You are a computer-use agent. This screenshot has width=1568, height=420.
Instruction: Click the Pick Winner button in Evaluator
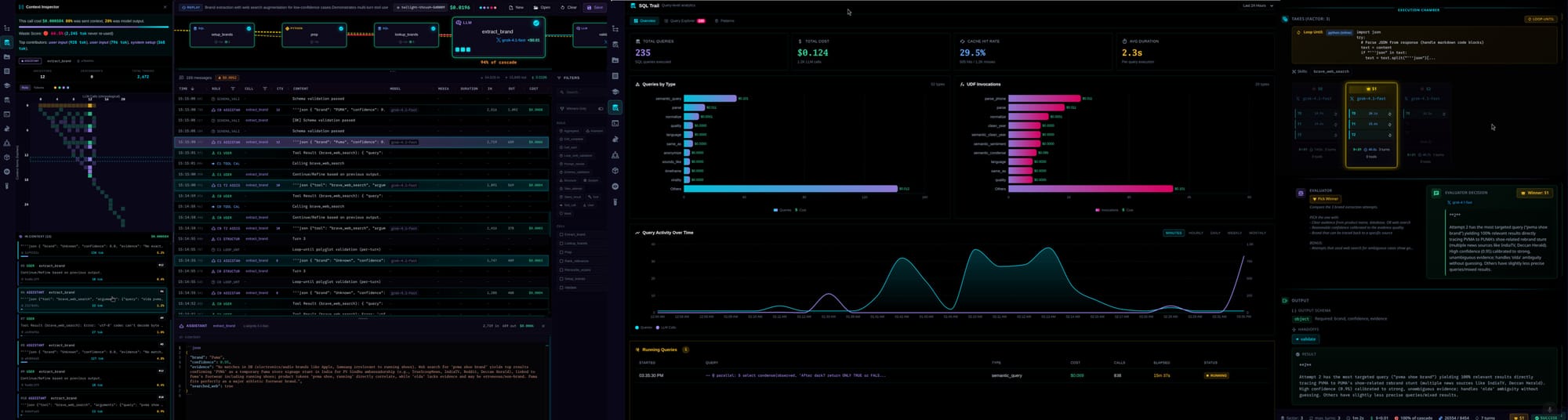(x=1327, y=199)
